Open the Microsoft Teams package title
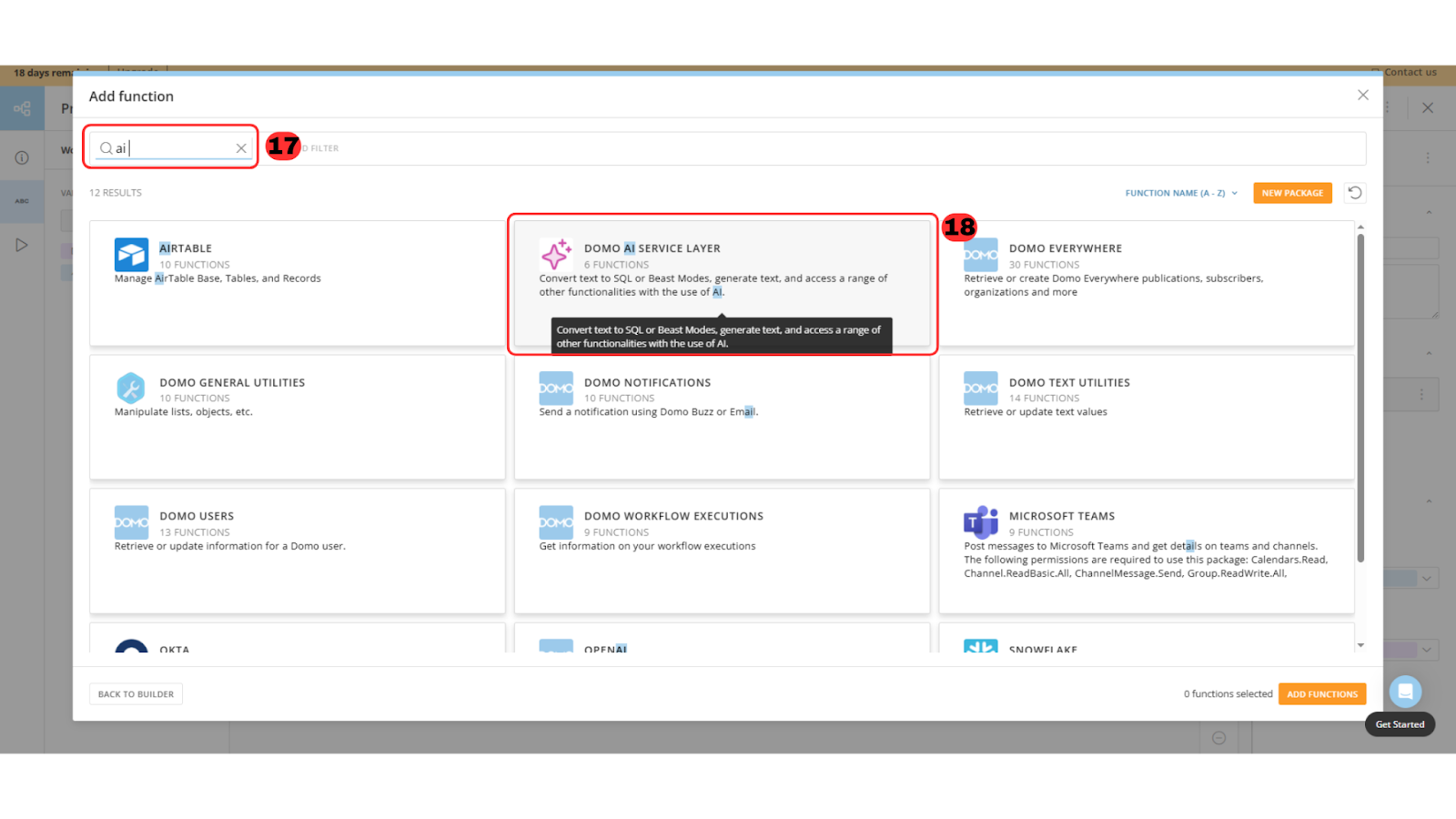This screenshot has height=819, width=1456. (1062, 516)
